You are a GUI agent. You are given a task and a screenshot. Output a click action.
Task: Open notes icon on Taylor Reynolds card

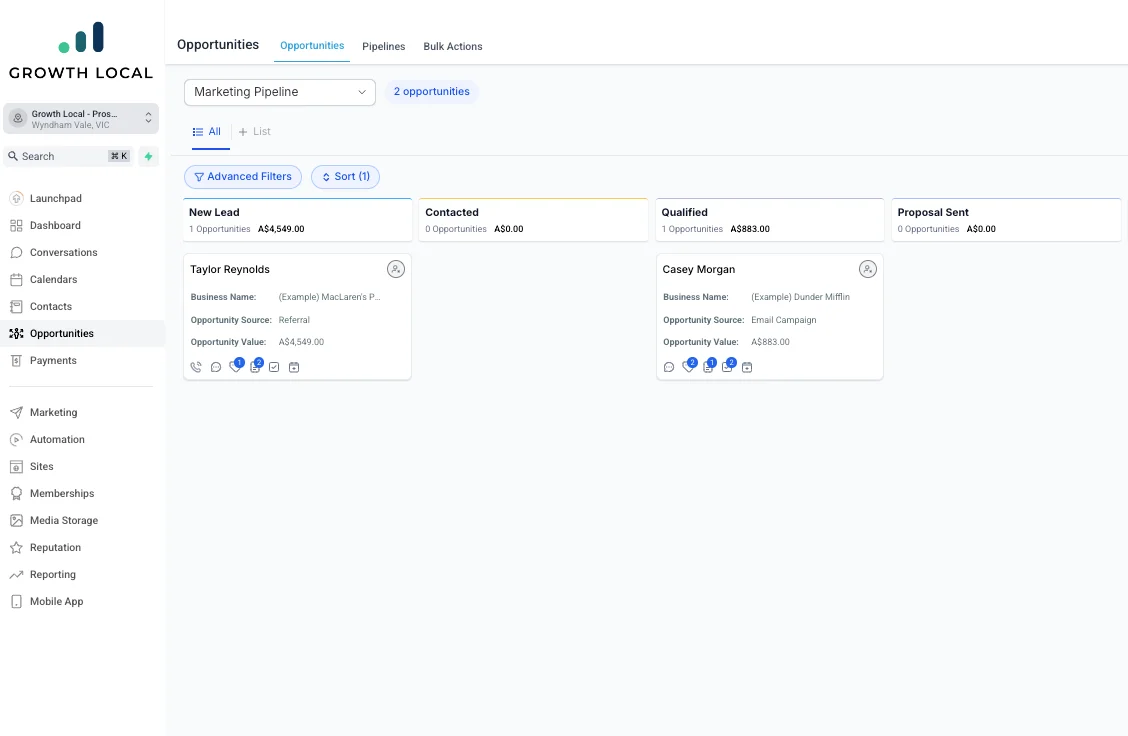255,367
